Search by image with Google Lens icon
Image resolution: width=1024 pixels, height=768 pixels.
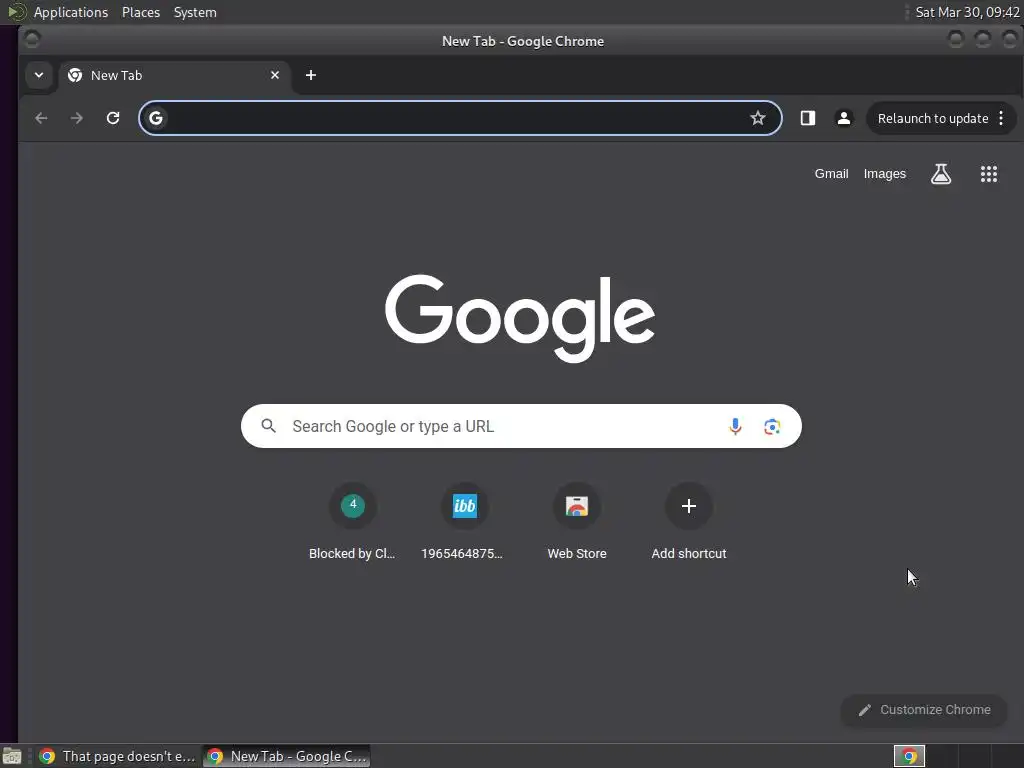772,426
